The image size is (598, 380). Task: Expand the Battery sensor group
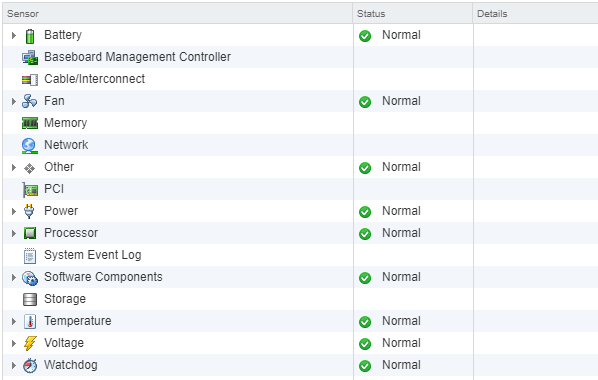(14, 35)
